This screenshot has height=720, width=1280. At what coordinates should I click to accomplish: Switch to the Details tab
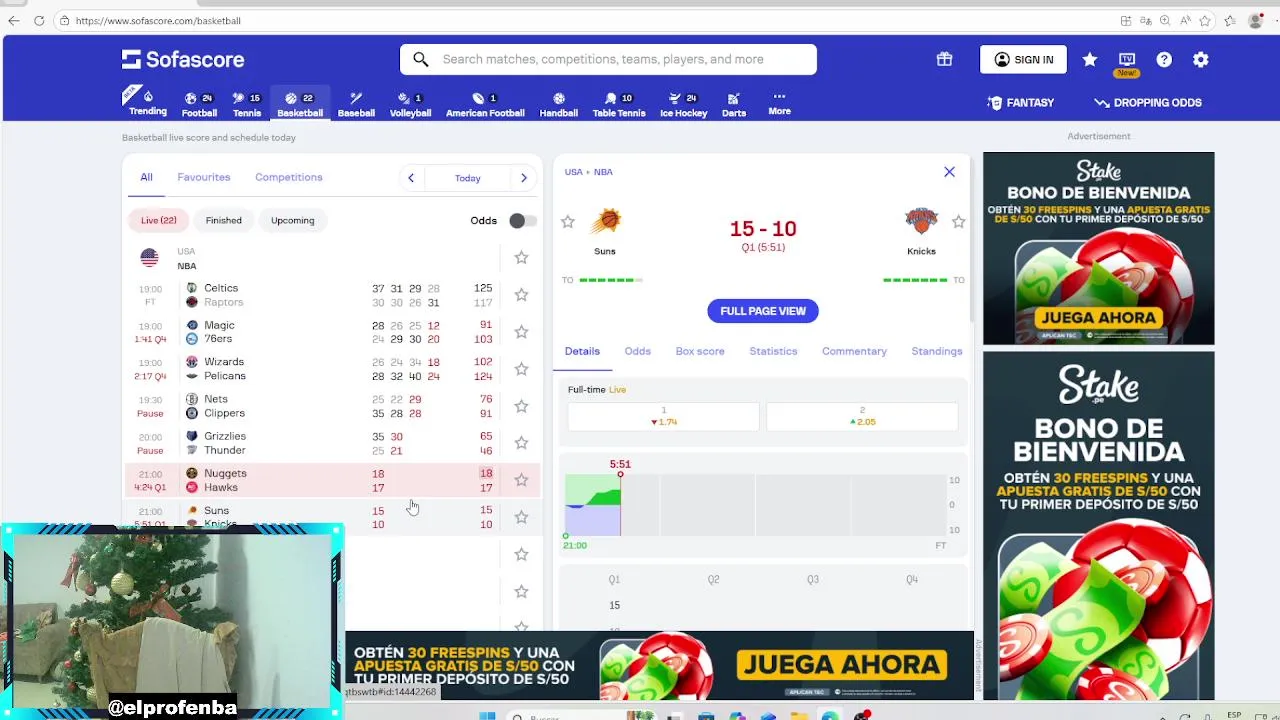coord(582,351)
